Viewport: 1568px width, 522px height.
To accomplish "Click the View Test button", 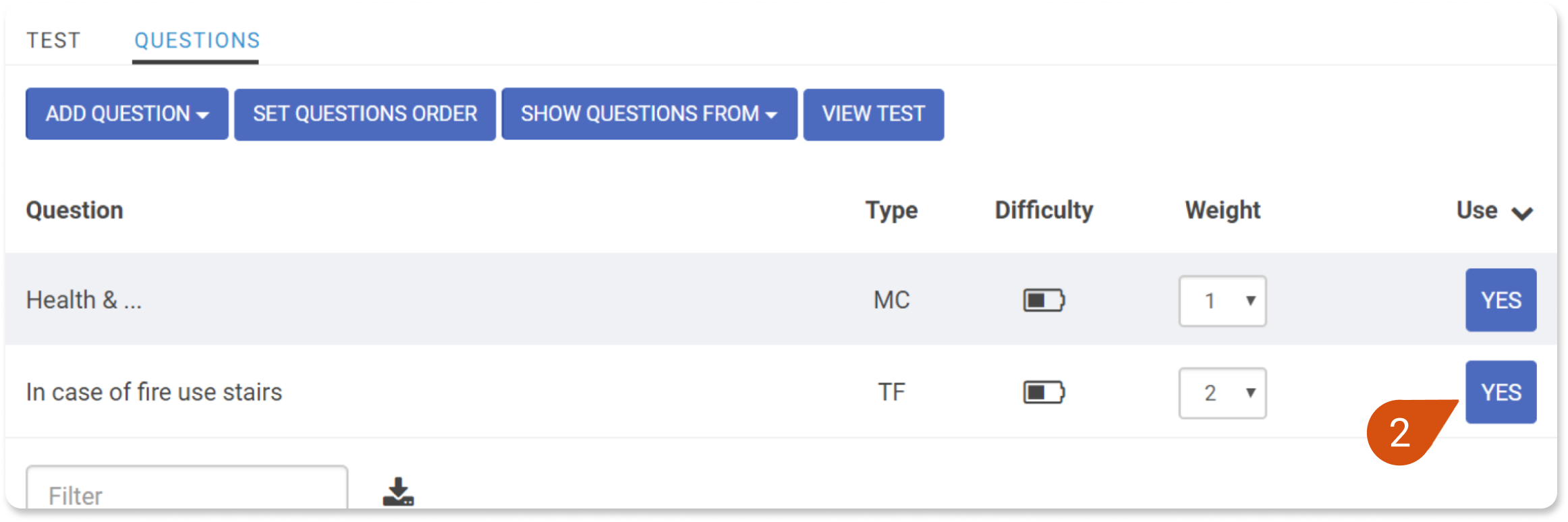I will (874, 113).
